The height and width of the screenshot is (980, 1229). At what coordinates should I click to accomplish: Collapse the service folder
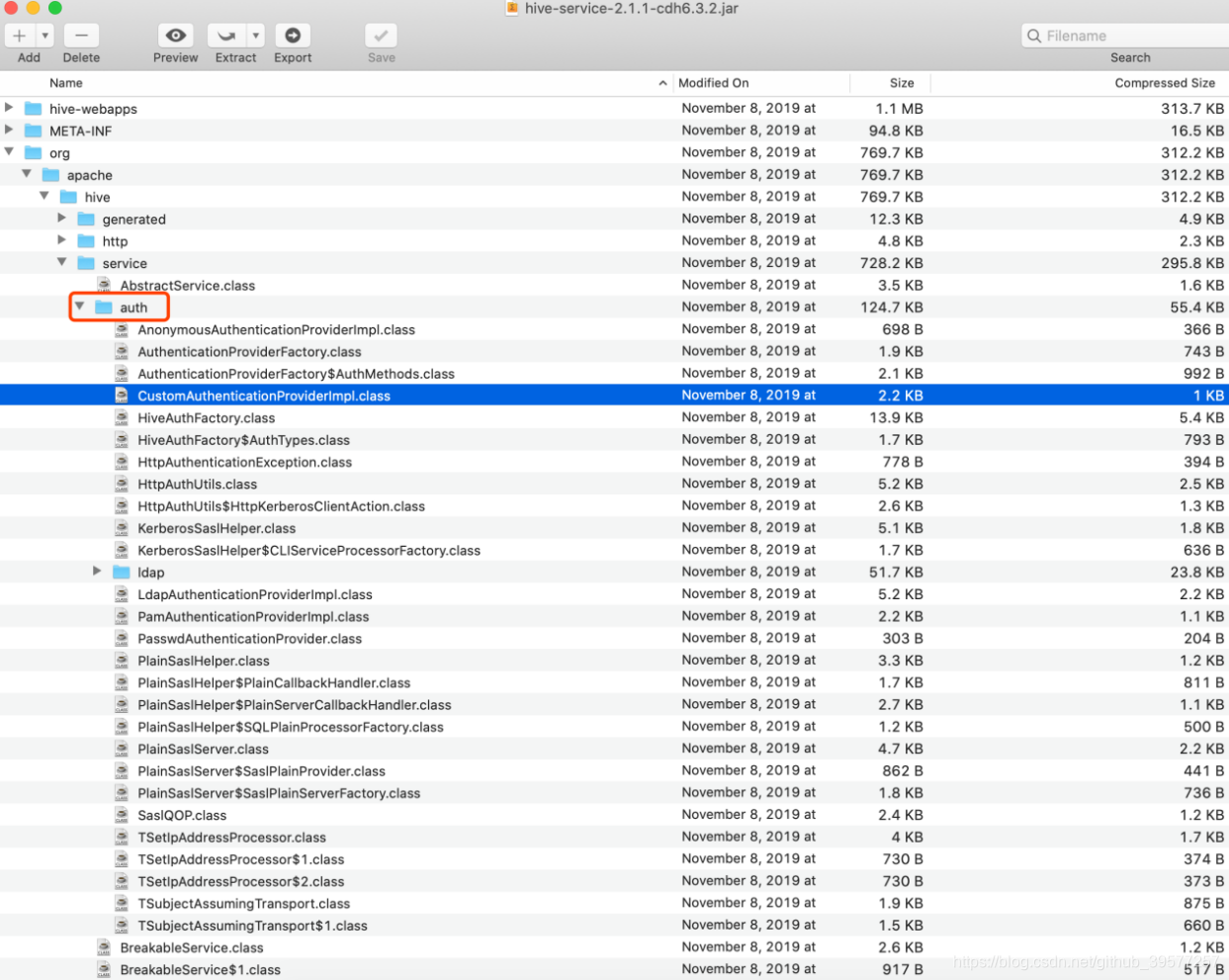tap(62, 262)
